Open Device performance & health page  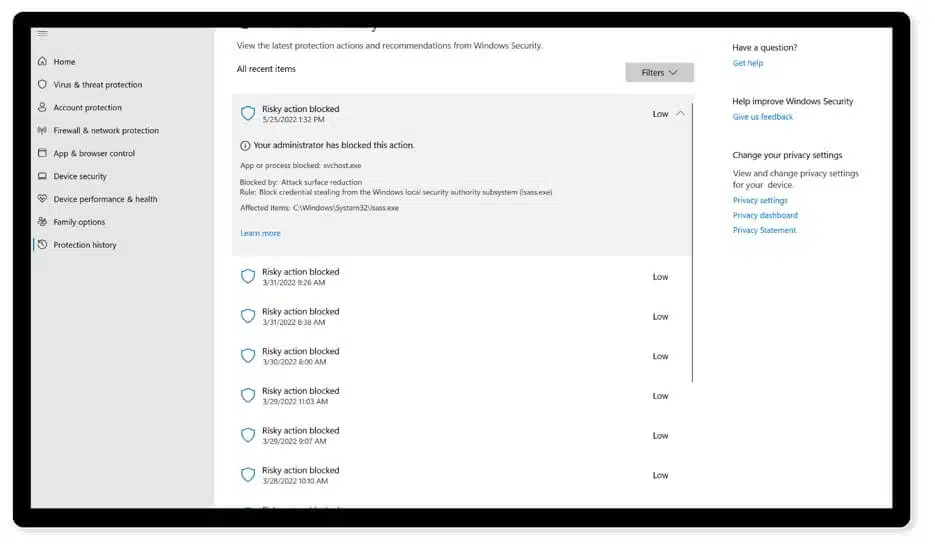[x=106, y=199]
